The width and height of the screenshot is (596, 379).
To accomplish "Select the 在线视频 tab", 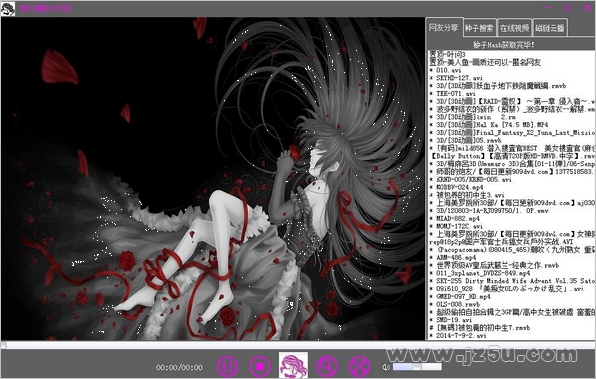I will (515, 28).
